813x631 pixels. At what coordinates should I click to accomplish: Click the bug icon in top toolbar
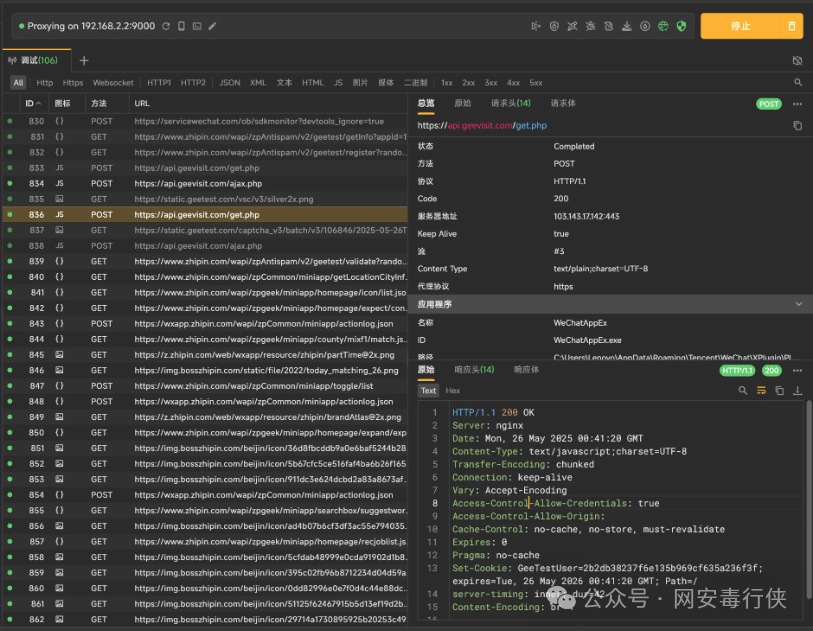tap(591, 26)
